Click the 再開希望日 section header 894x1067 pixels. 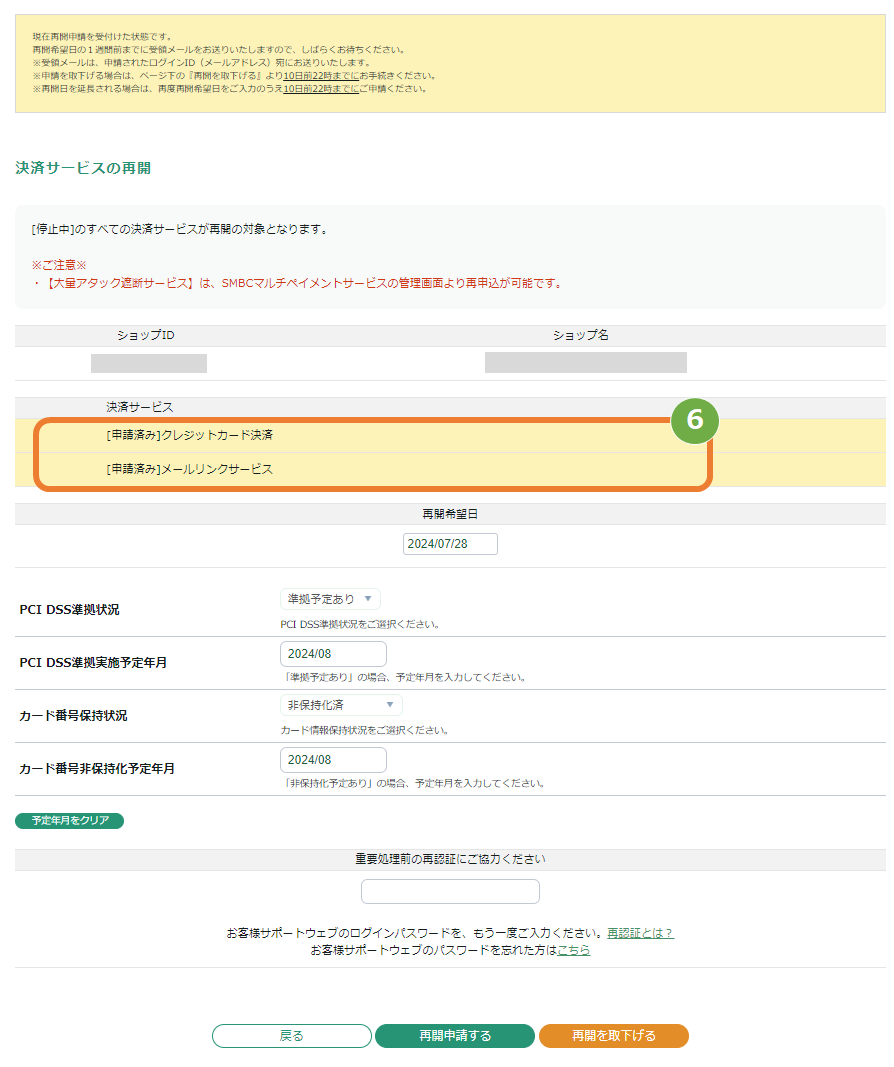[x=450, y=514]
